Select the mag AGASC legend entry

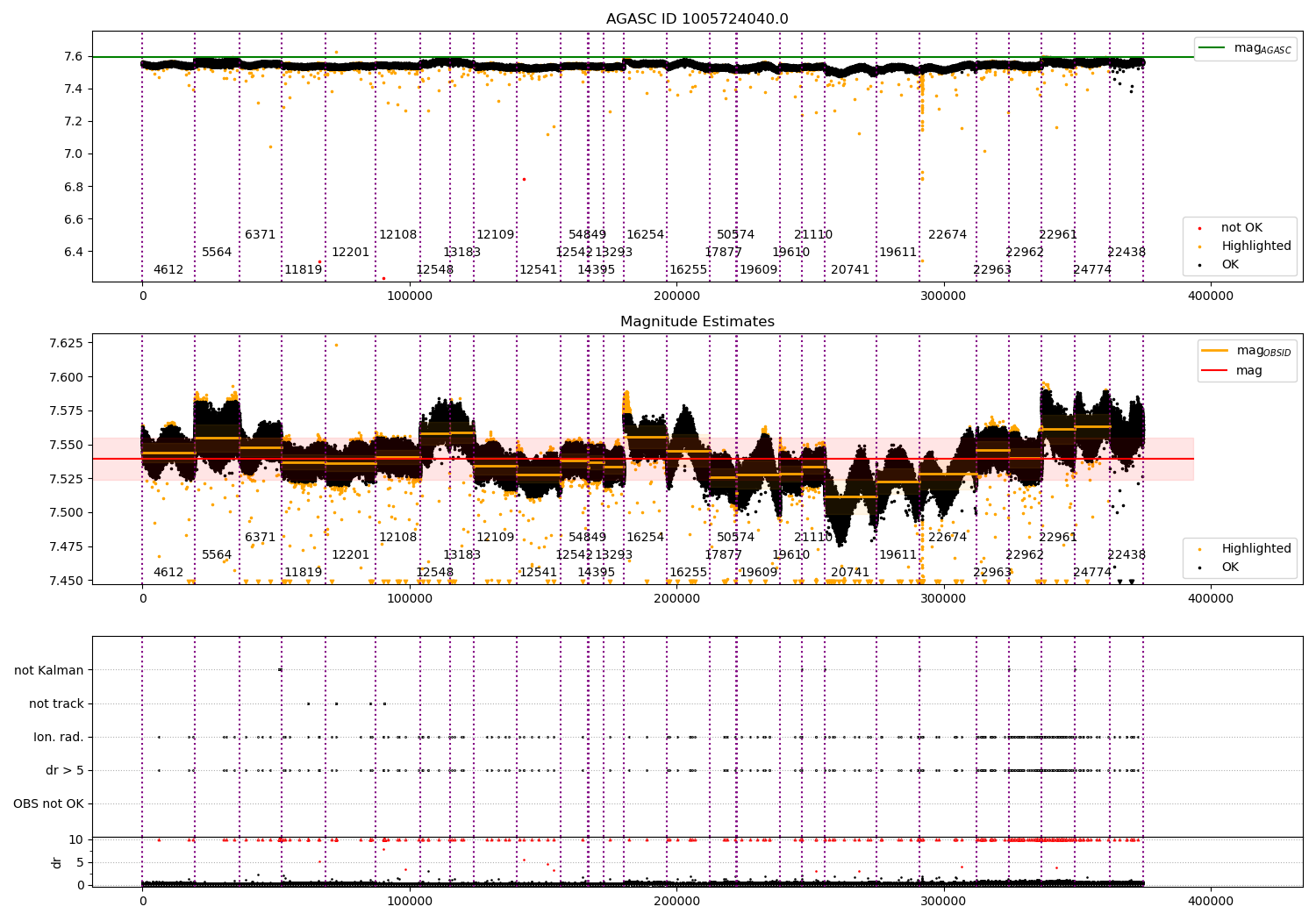(x=1246, y=48)
